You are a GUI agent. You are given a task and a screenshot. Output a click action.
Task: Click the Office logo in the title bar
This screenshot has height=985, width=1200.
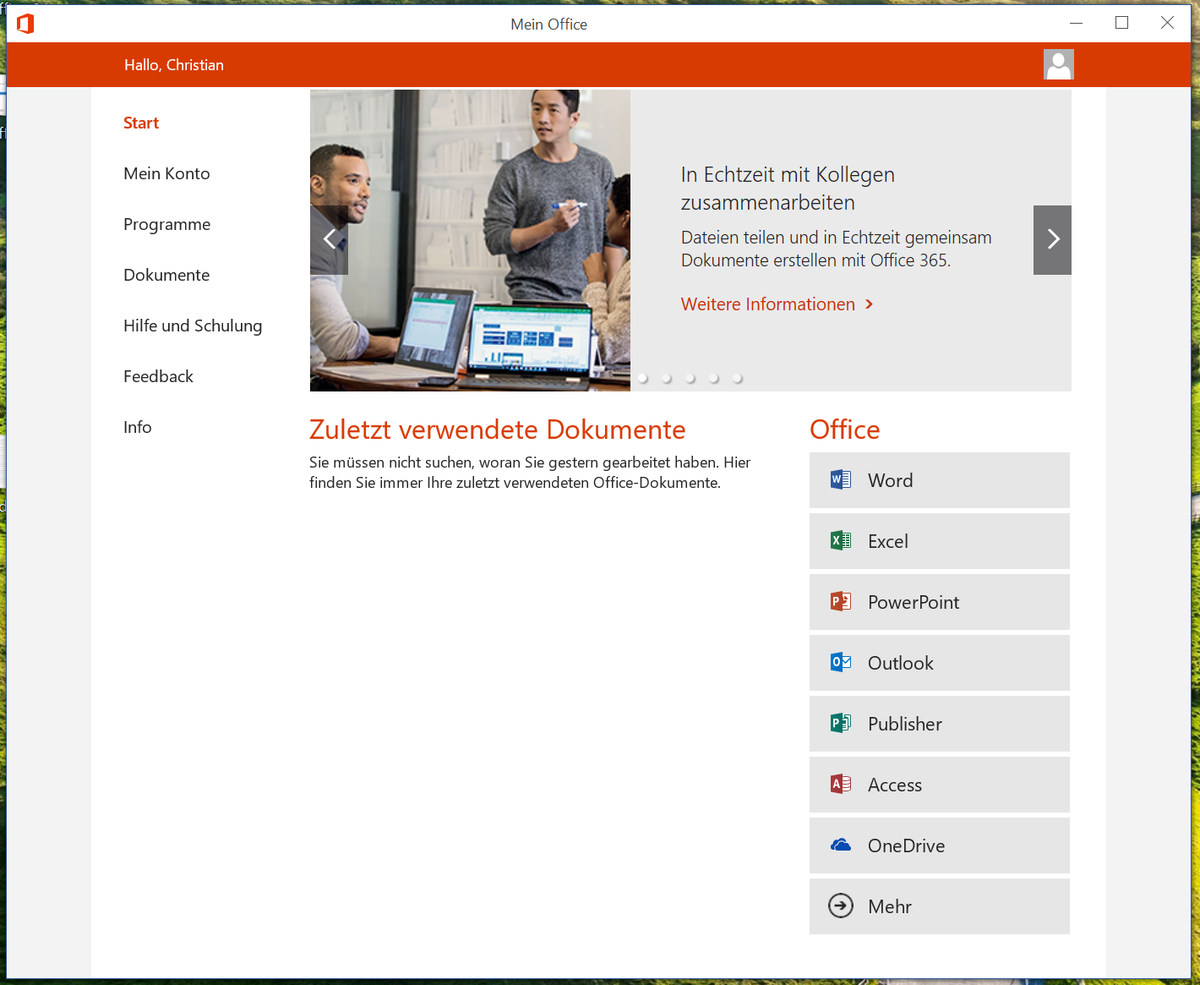[x=25, y=23]
